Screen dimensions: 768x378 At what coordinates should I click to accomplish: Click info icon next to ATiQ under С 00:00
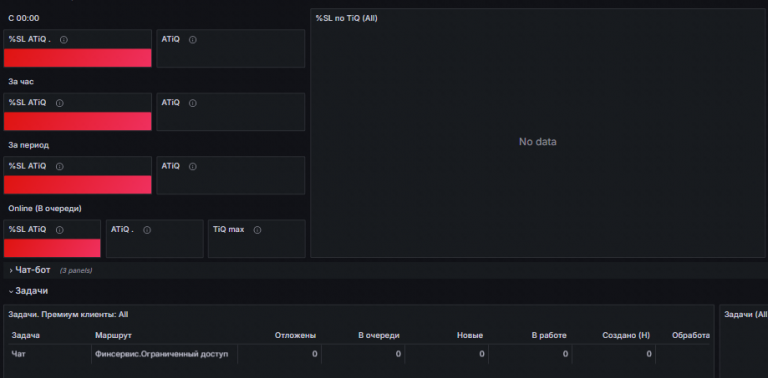click(x=192, y=40)
